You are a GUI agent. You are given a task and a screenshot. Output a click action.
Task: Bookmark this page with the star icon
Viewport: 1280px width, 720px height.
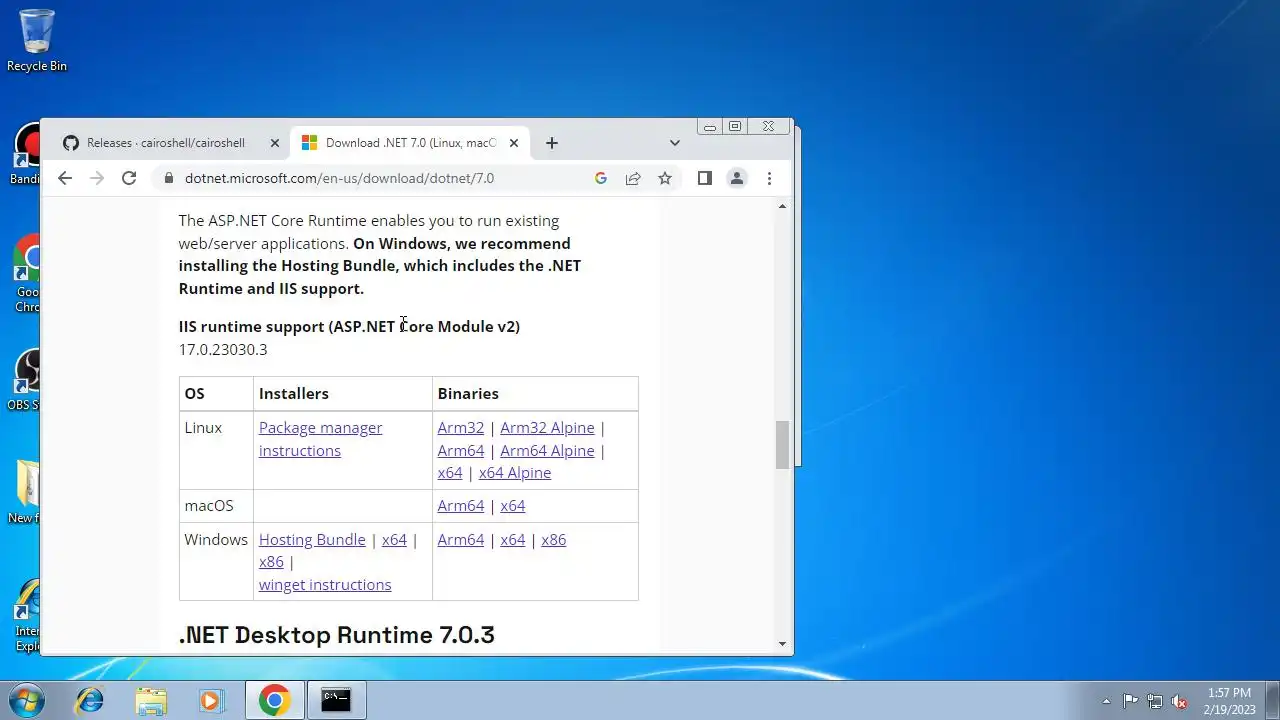(665, 178)
